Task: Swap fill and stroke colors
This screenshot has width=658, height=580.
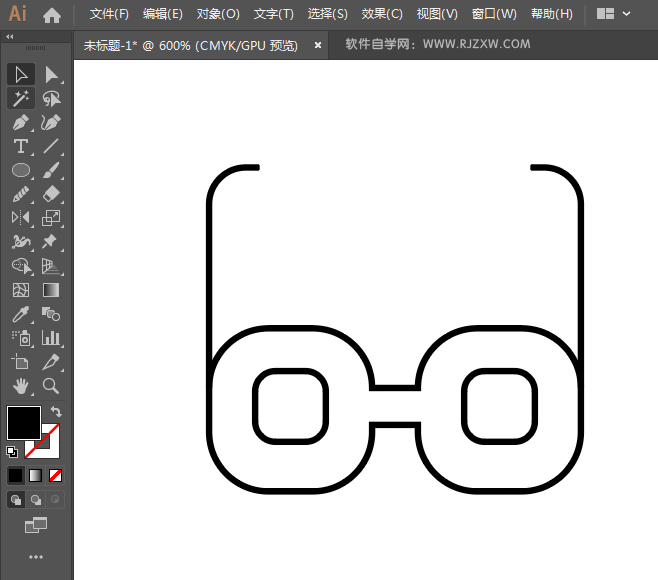Action: tap(57, 411)
